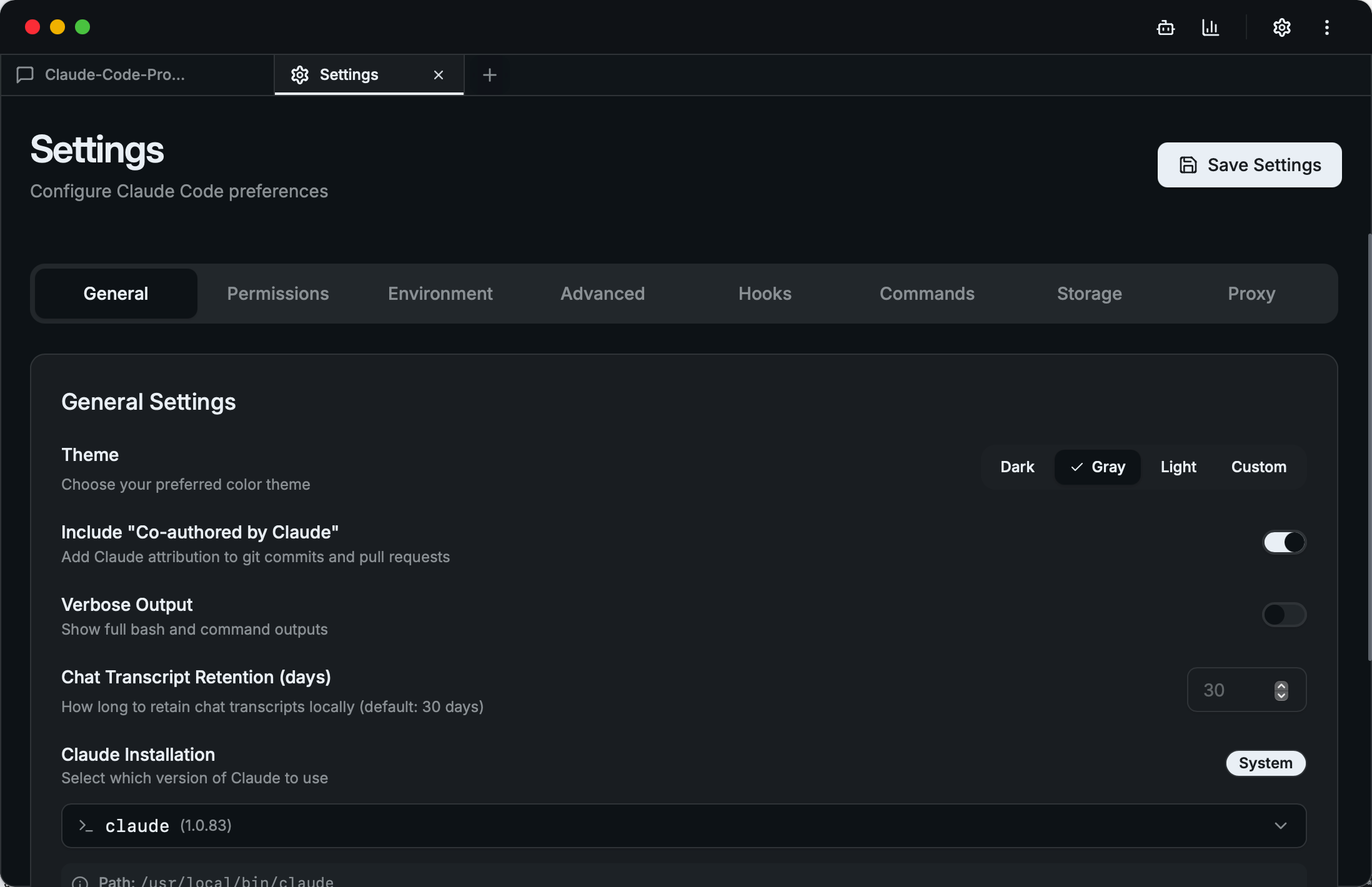The height and width of the screenshot is (887, 1372).
Task: Switch to the Permissions tab
Action: (278, 294)
